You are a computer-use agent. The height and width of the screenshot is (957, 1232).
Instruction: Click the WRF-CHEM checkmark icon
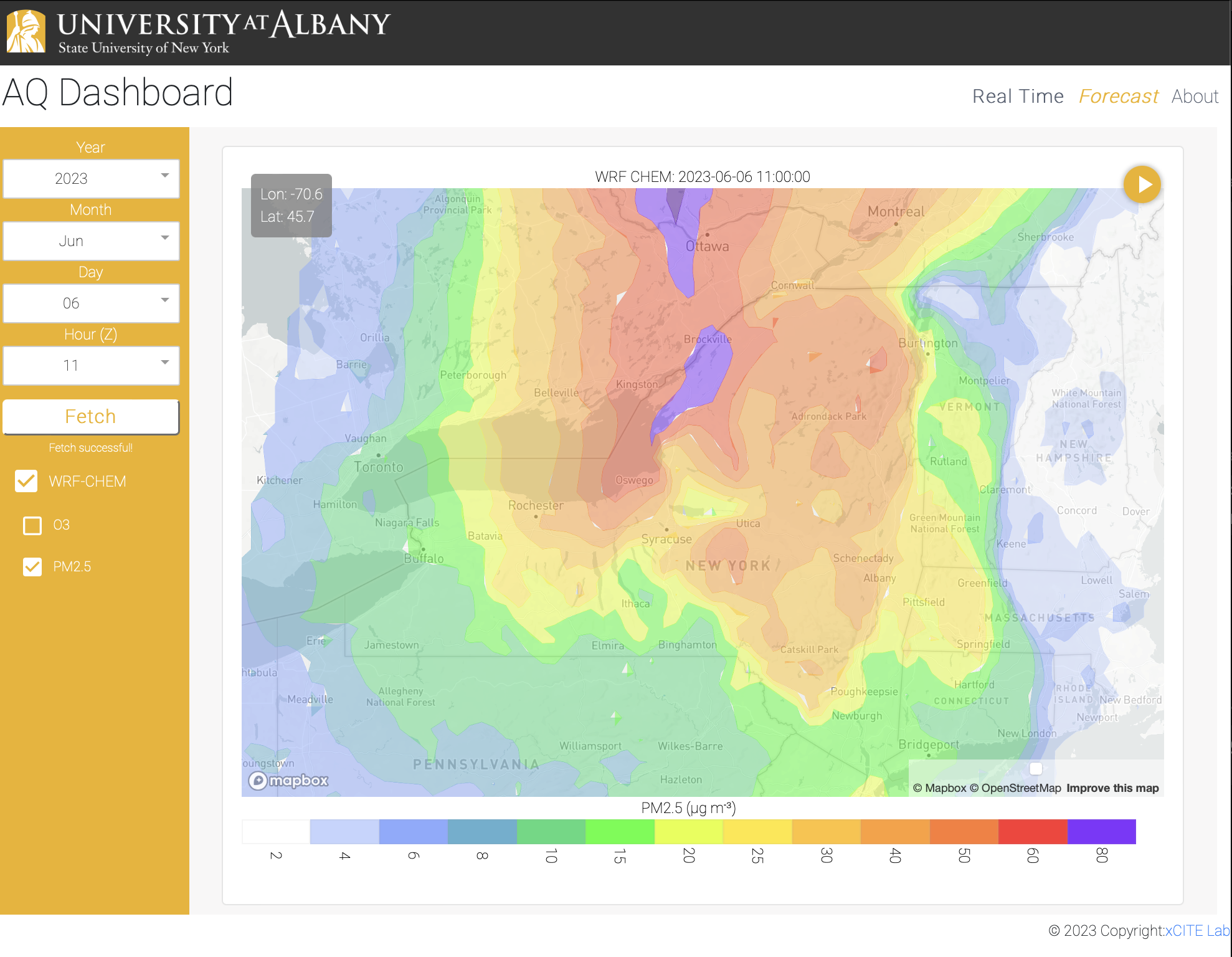point(26,481)
